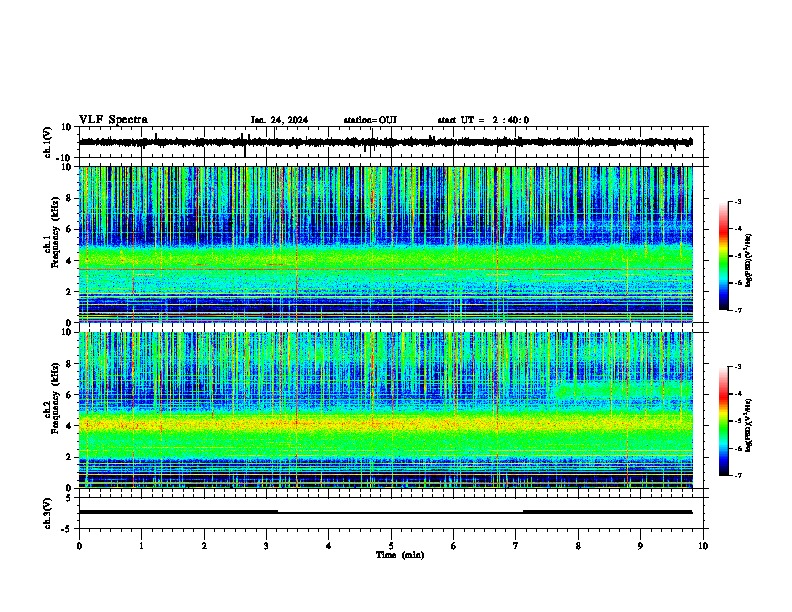
Task: Select the date text "Jan. 24, 2024"
Action: (x=279, y=120)
